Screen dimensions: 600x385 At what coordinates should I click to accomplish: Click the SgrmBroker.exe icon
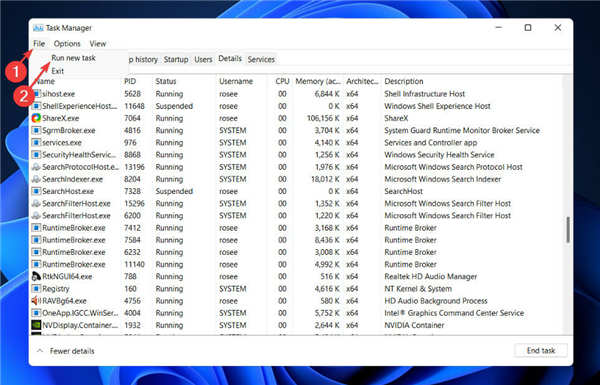[x=36, y=131]
